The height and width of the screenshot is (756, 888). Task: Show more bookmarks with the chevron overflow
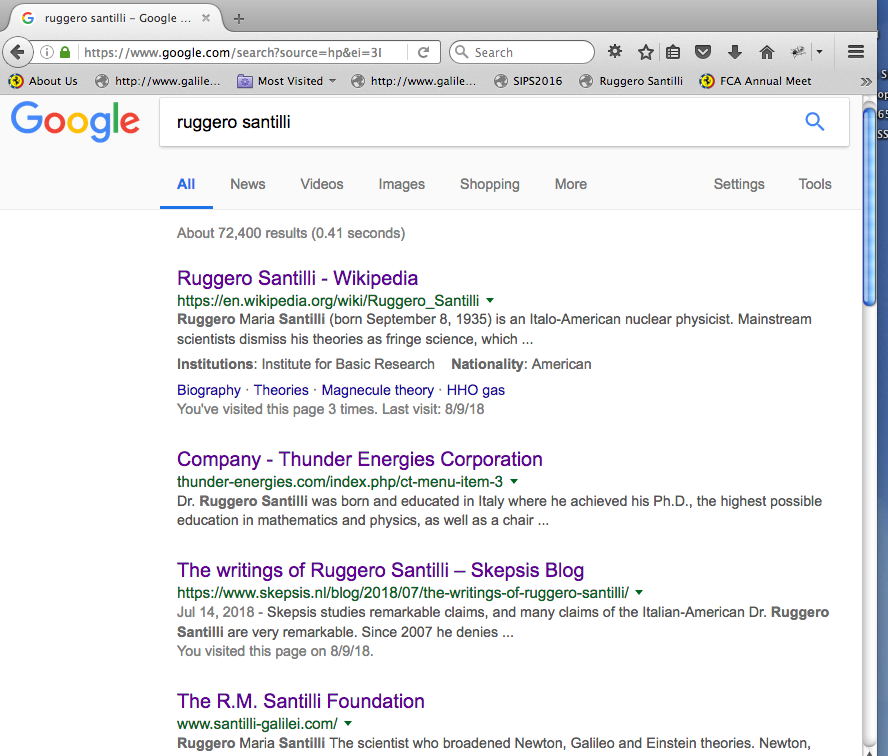click(x=866, y=82)
